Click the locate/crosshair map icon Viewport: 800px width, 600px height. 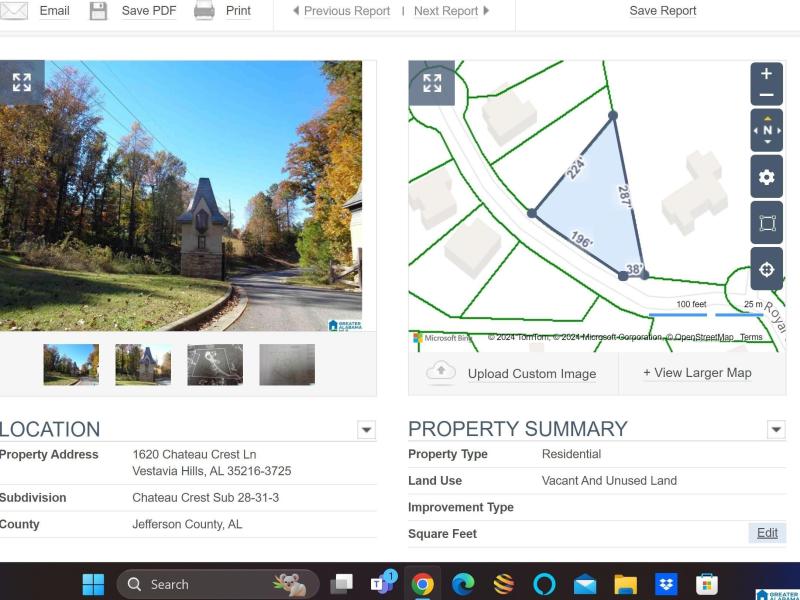767,269
